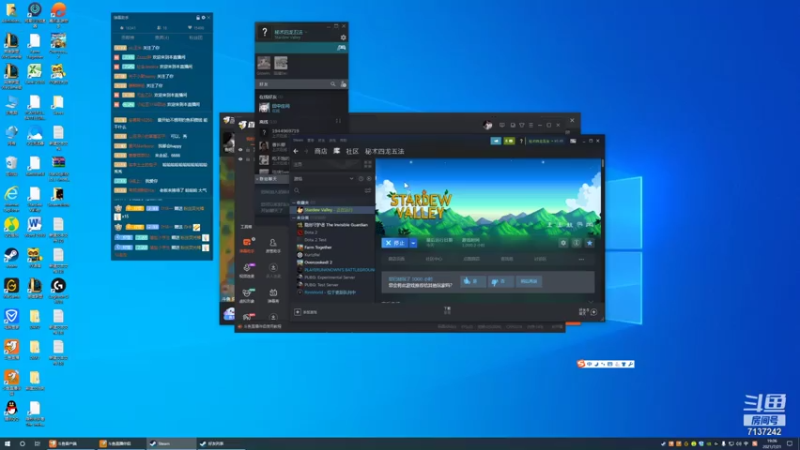Select PUBG: Test Server in the library list
Screen dimensions: 800x450
click(332, 285)
